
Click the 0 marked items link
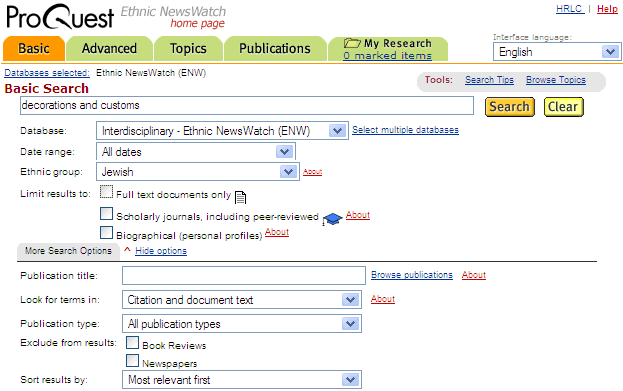point(387,56)
